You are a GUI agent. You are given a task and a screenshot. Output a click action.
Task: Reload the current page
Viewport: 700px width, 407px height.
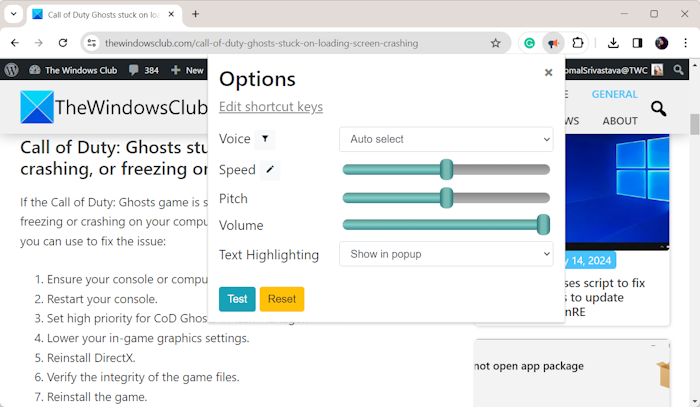coord(63,43)
